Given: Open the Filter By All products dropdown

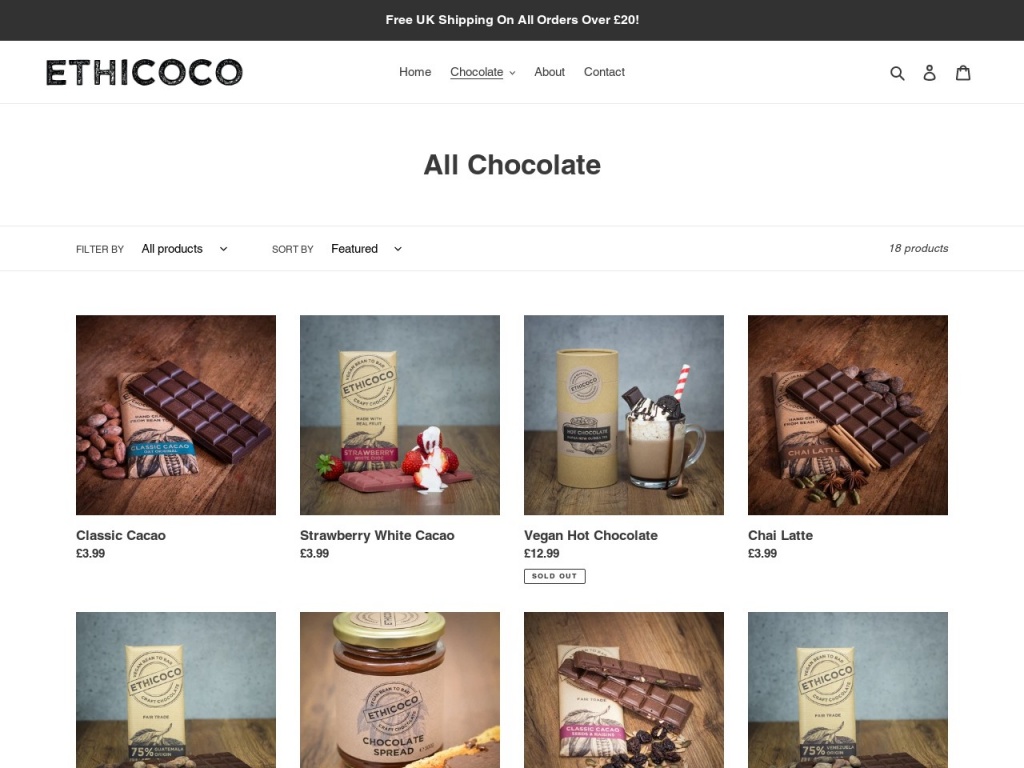Looking at the screenshot, I should click(x=185, y=249).
